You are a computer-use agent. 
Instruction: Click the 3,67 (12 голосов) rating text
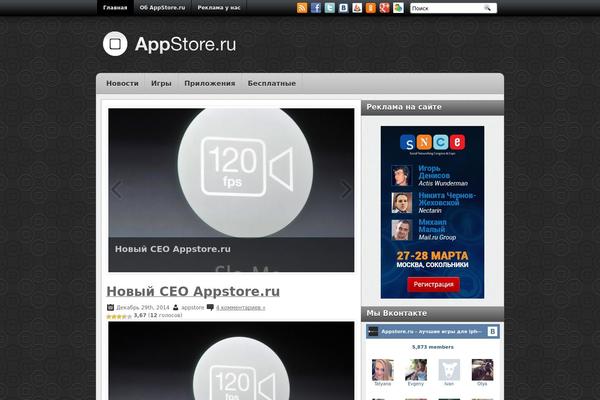click(158, 315)
